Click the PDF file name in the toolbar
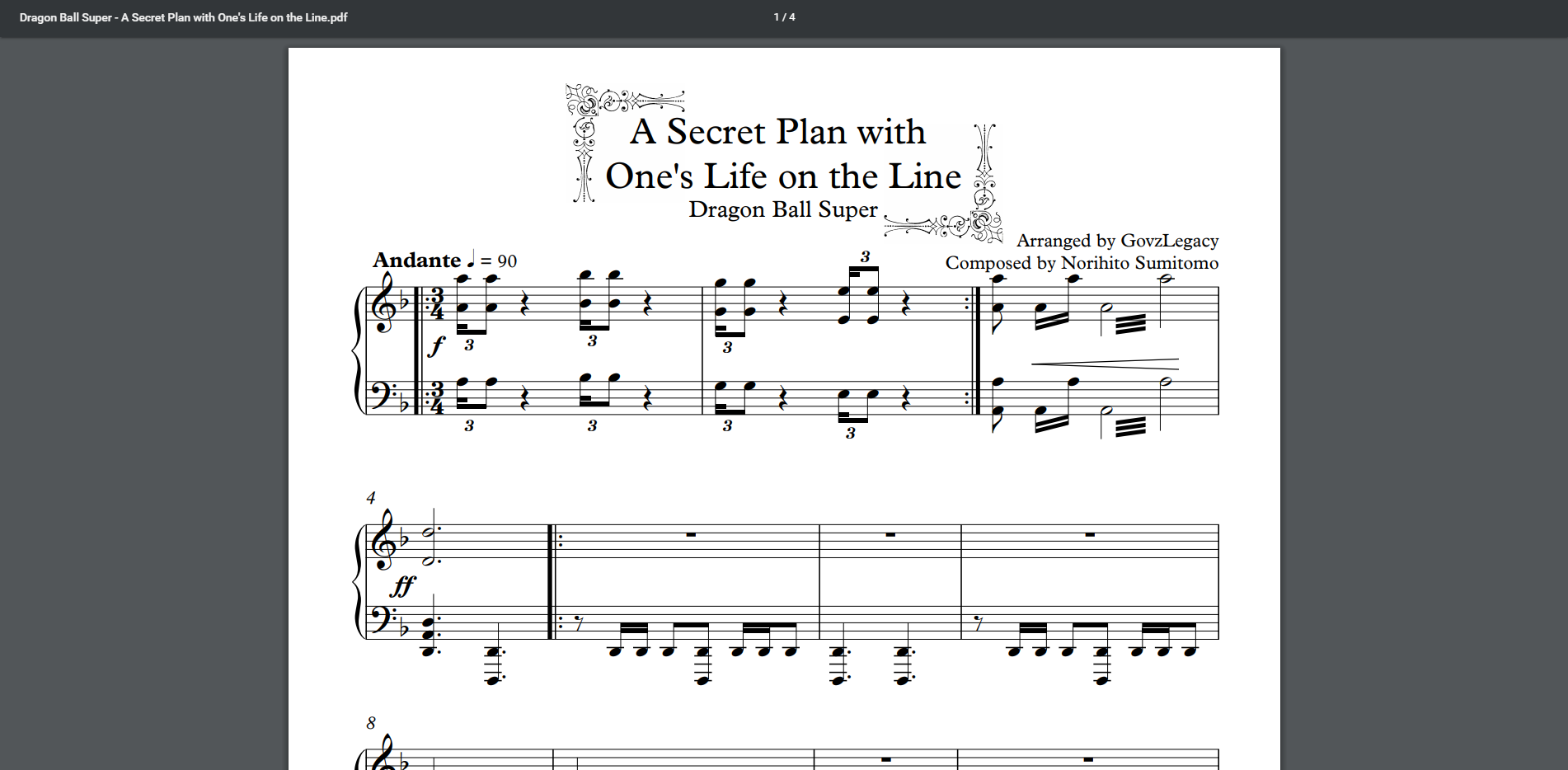 183,17
